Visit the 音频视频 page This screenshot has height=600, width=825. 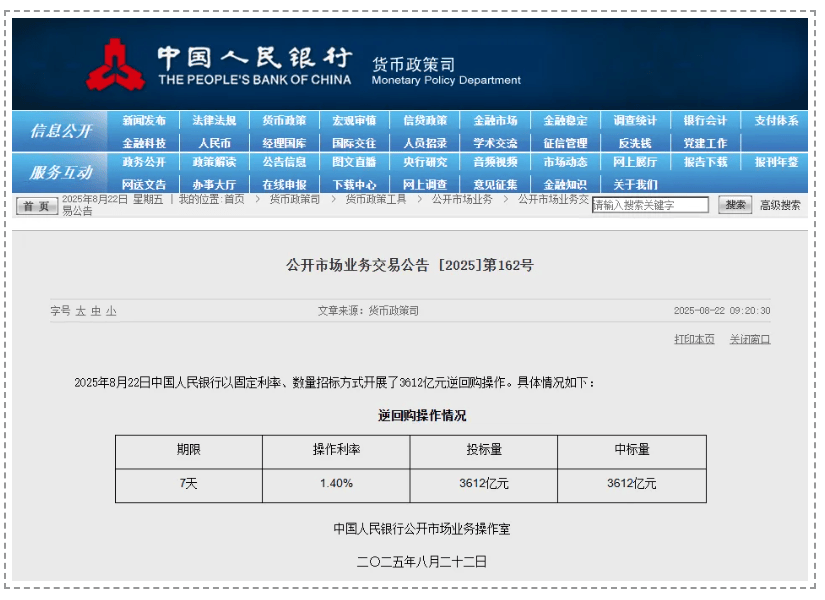coord(495,162)
